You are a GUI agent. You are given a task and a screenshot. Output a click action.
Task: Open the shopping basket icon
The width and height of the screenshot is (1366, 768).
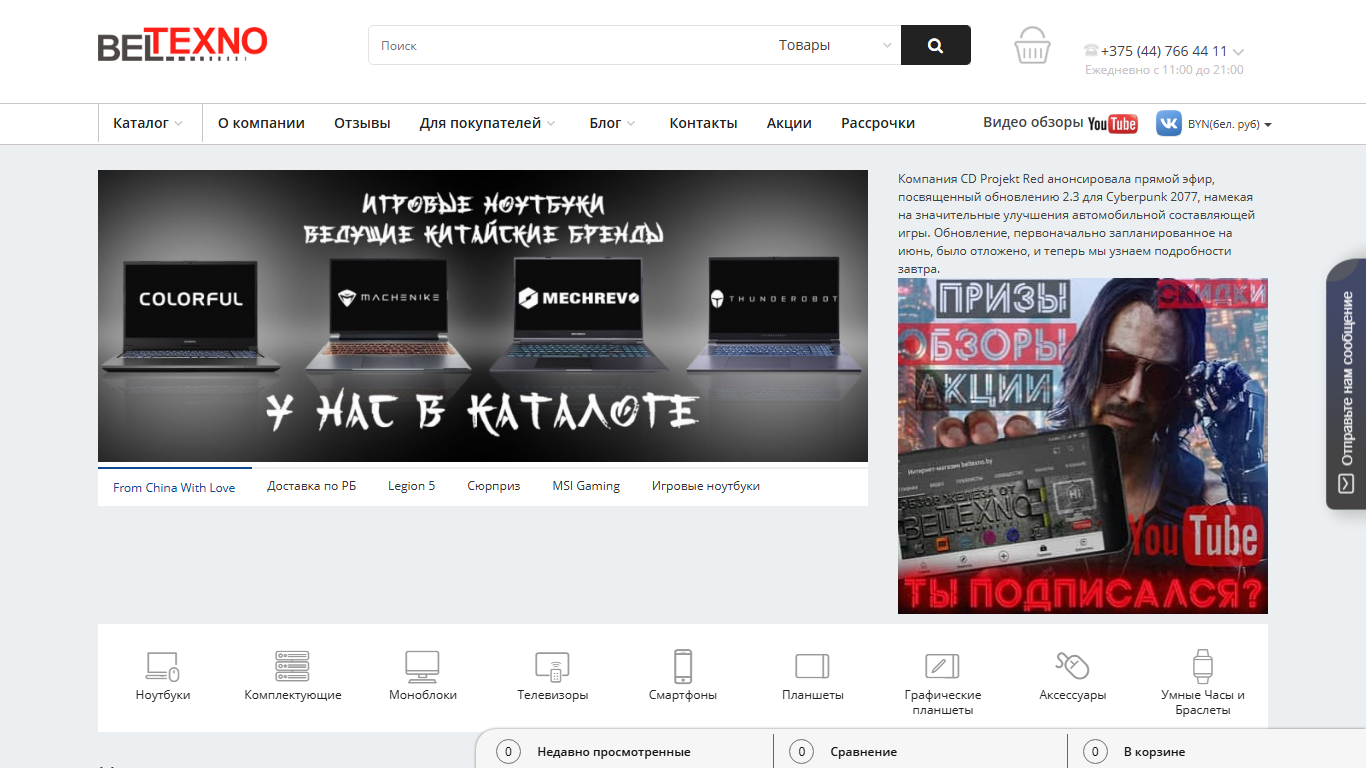click(1032, 45)
